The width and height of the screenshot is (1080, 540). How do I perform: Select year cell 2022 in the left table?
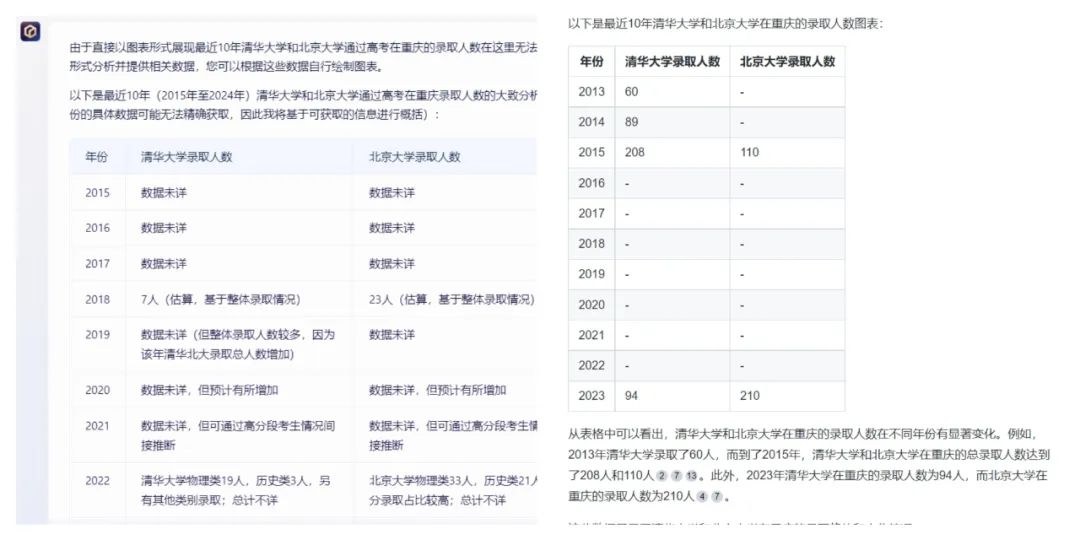tap(97, 481)
